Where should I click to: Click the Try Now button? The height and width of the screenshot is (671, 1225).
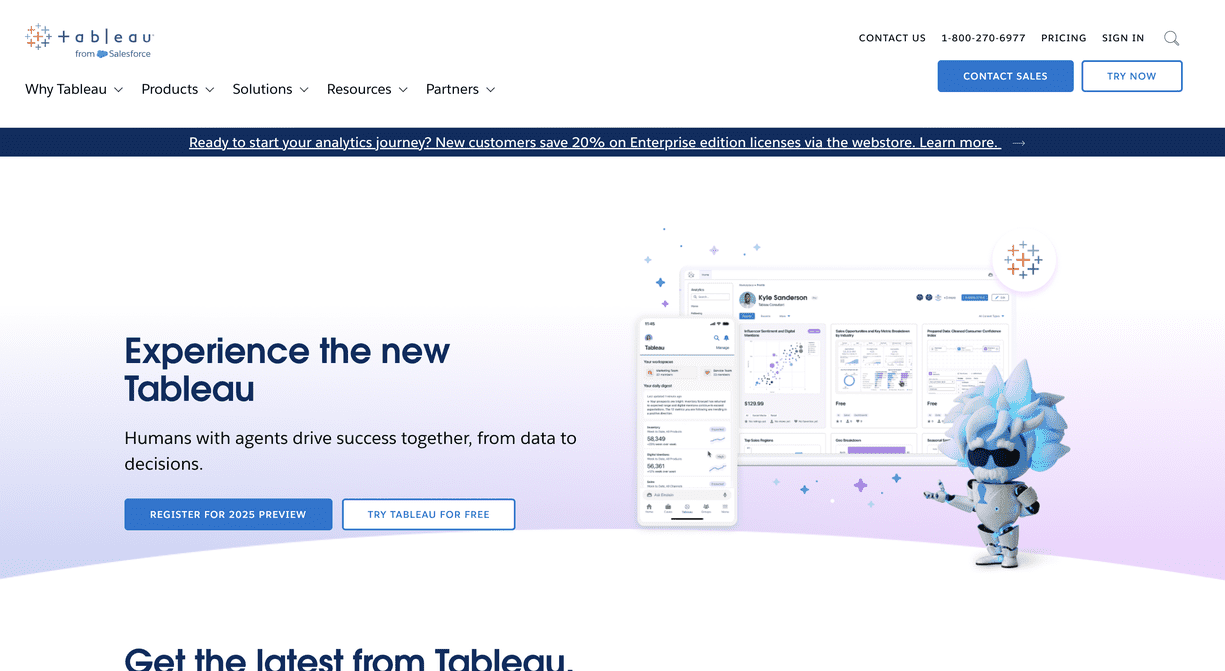pos(1131,76)
